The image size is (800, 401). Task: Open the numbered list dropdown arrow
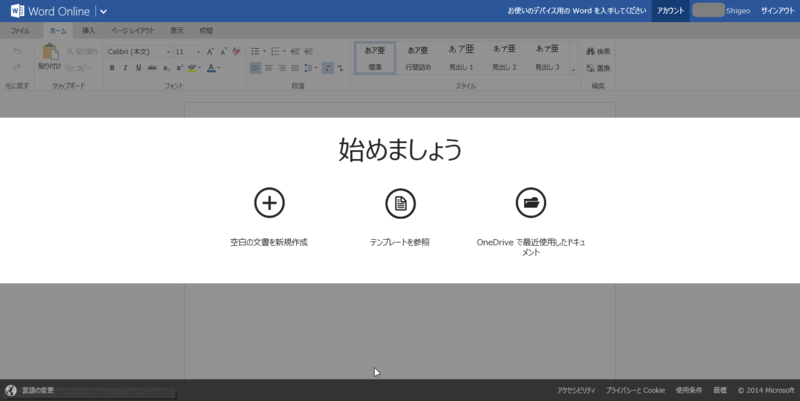[x=284, y=52]
